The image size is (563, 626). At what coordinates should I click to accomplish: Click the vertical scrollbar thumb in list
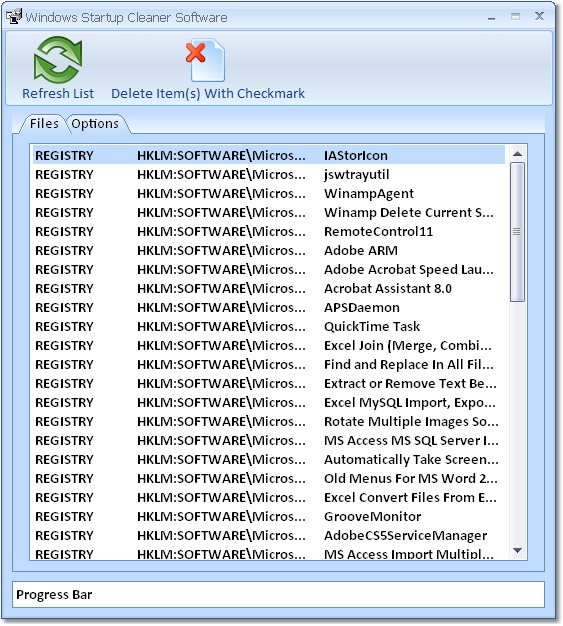[518, 232]
